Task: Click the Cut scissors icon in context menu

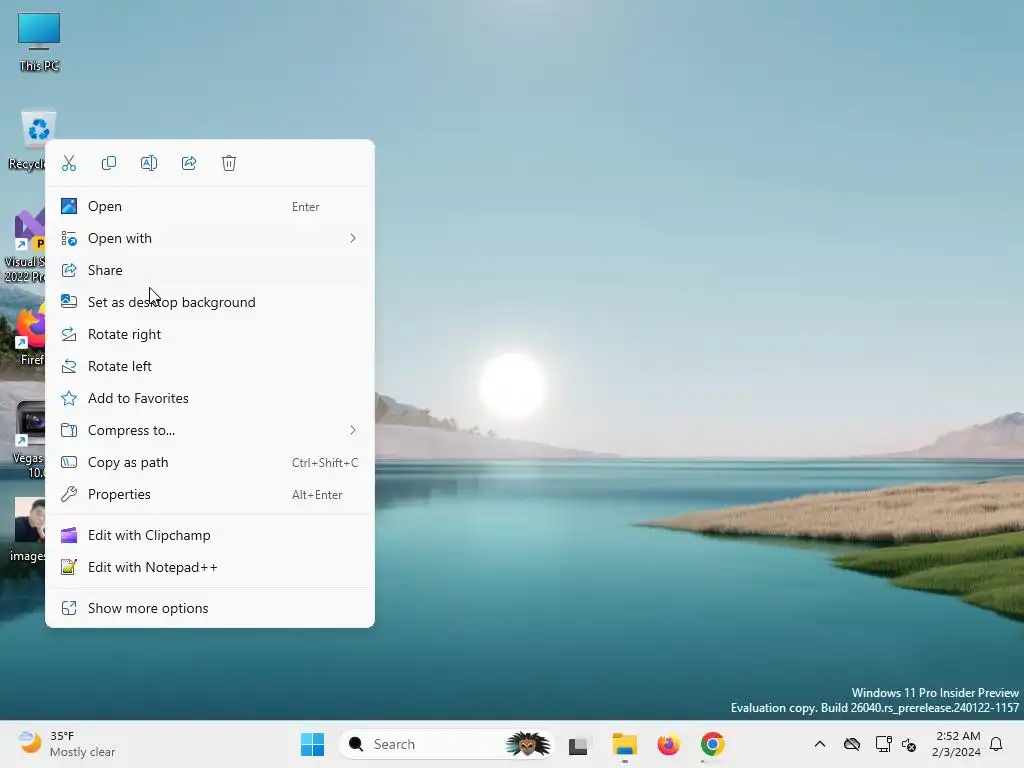Action: tap(69, 163)
